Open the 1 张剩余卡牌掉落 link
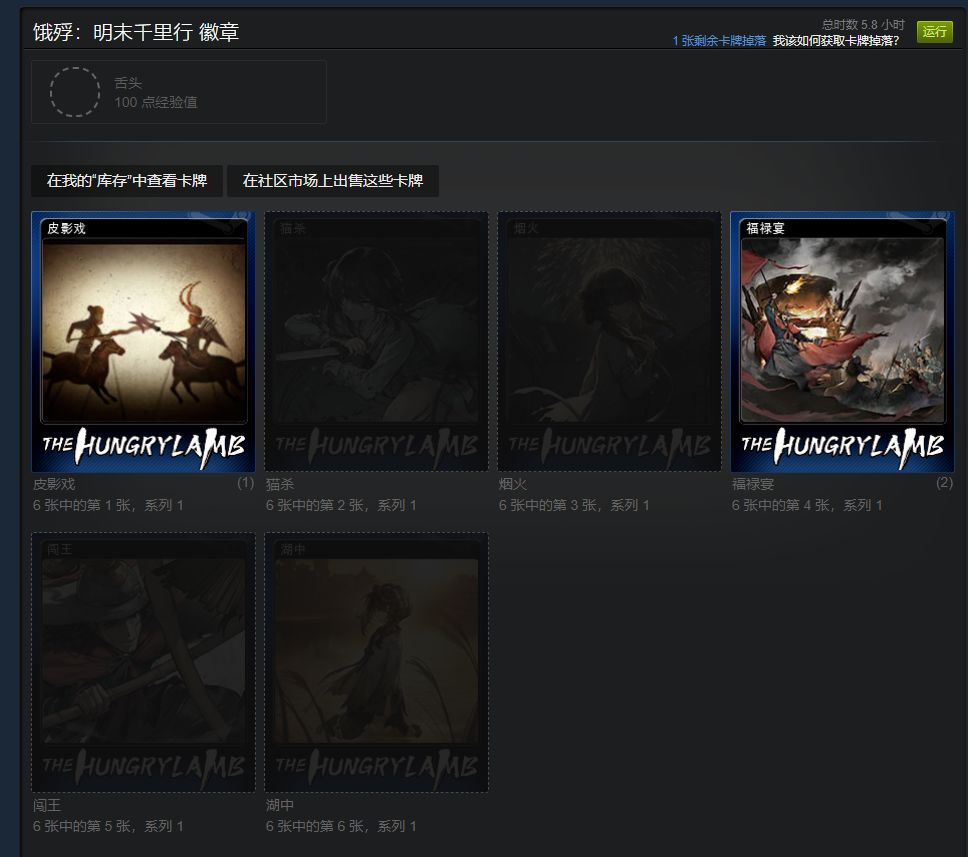The image size is (968, 857). pyautogui.click(x=719, y=41)
